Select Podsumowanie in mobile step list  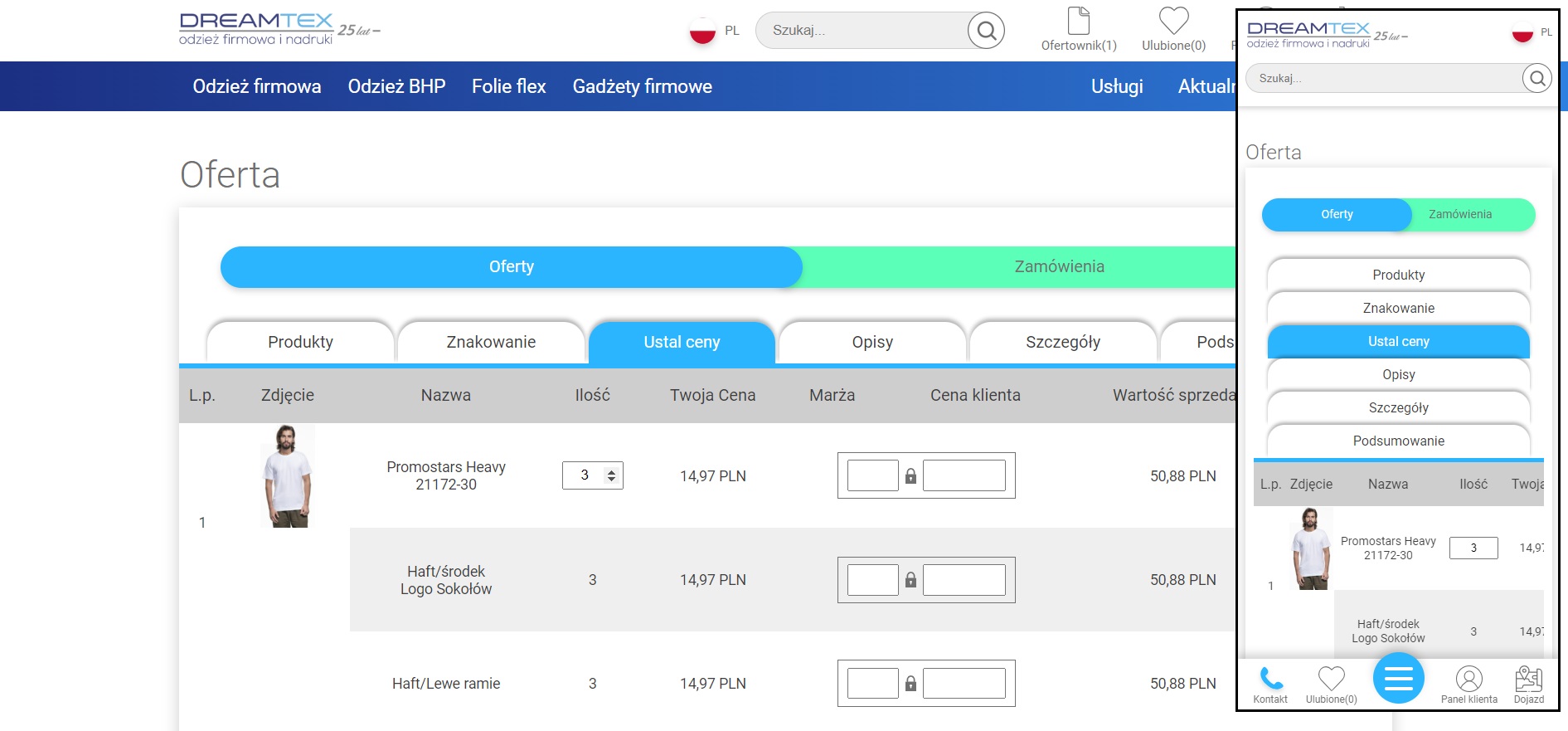[x=1398, y=441]
